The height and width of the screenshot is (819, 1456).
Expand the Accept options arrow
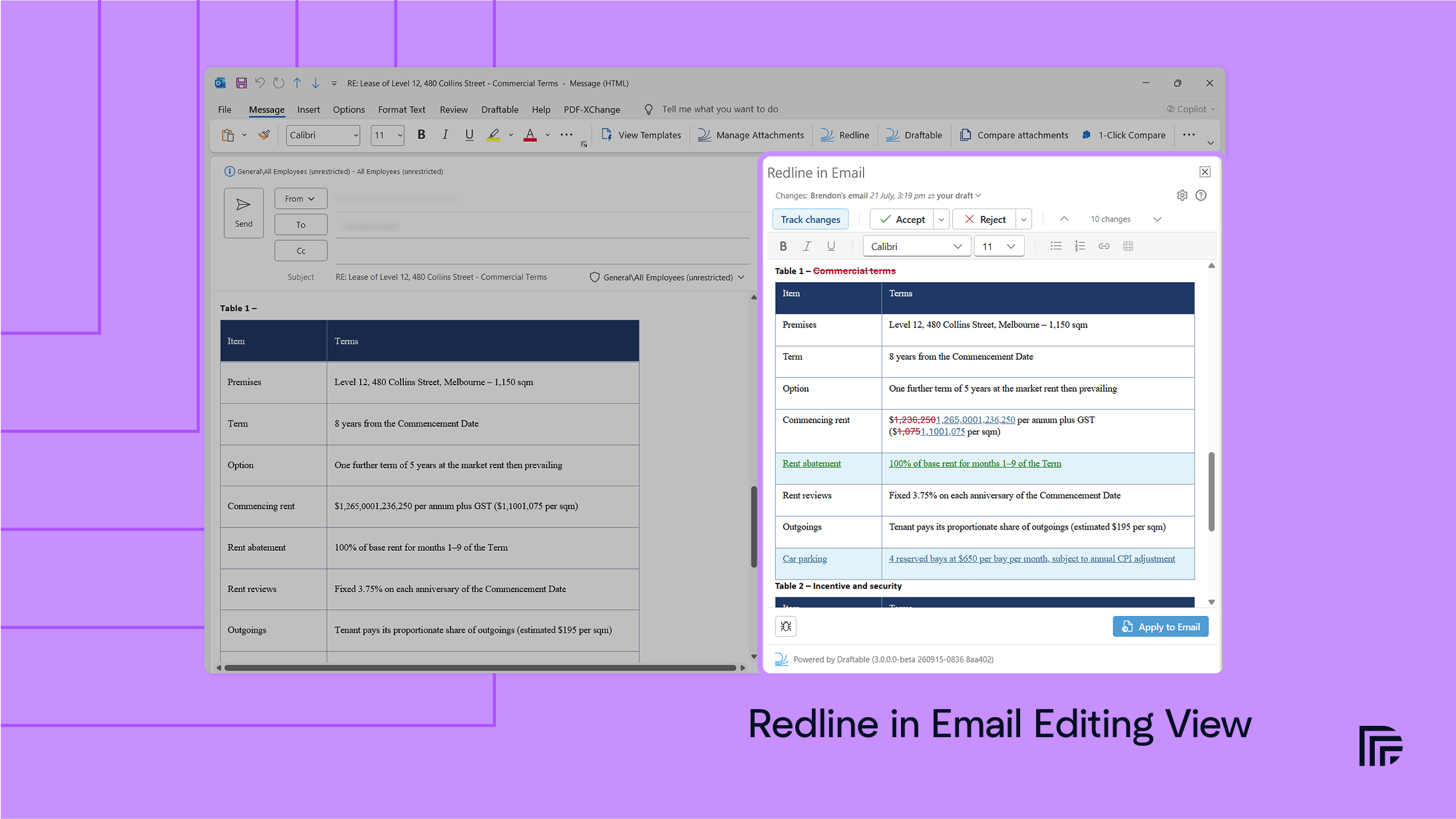click(941, 220)
